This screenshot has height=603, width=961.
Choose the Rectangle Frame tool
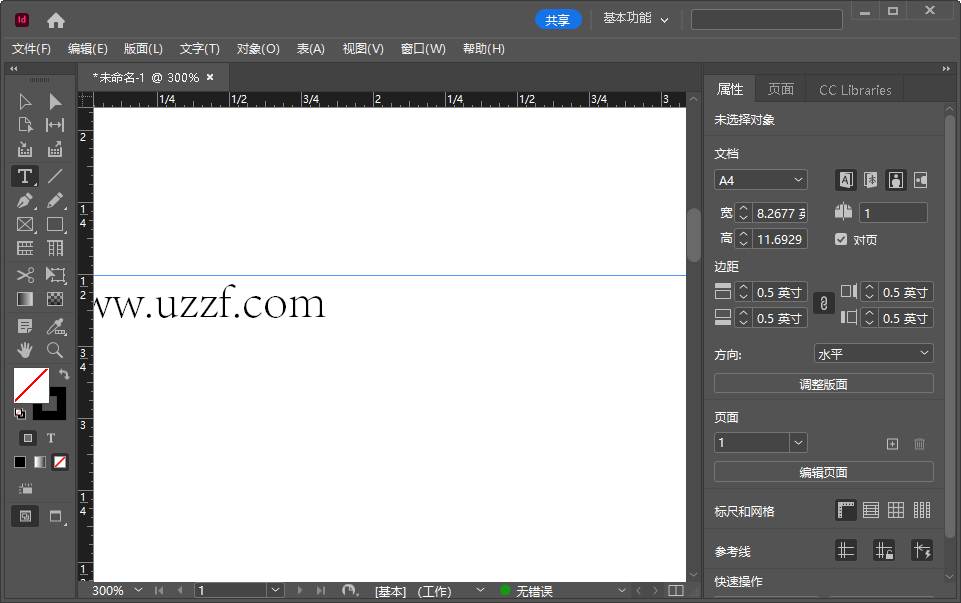[x=25, y=224]
